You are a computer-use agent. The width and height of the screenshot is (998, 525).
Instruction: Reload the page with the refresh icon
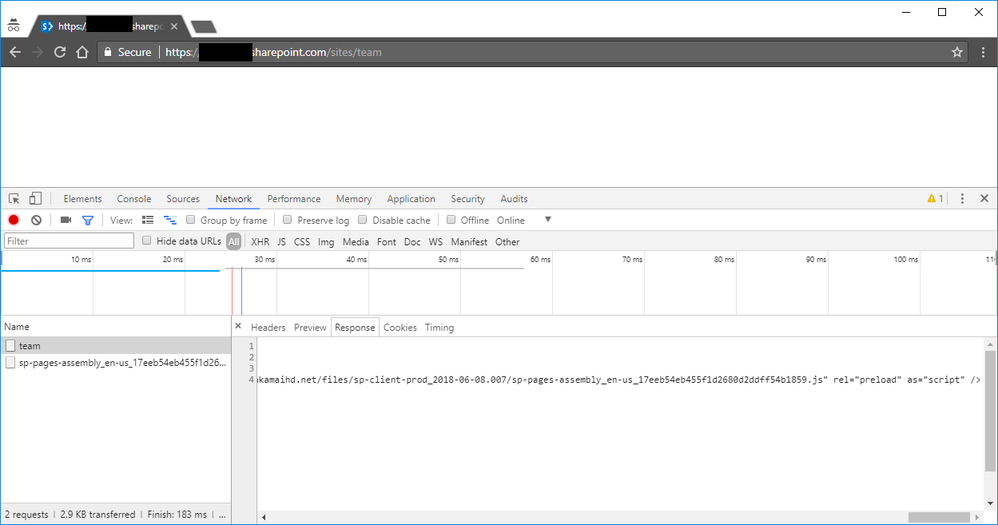pos(60,52)
